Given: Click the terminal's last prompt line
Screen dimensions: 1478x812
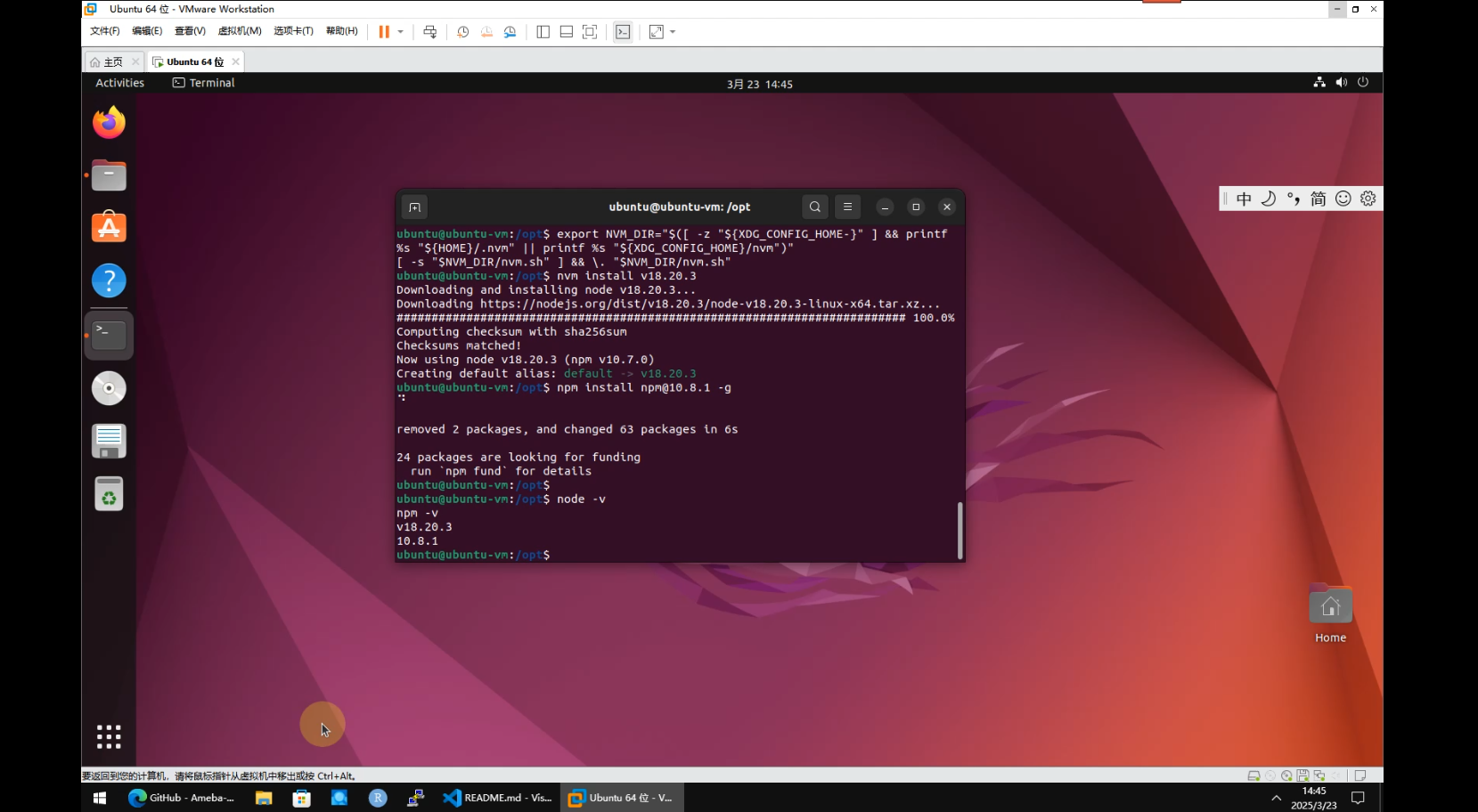Looking at the screenshot, I should 473,555.
